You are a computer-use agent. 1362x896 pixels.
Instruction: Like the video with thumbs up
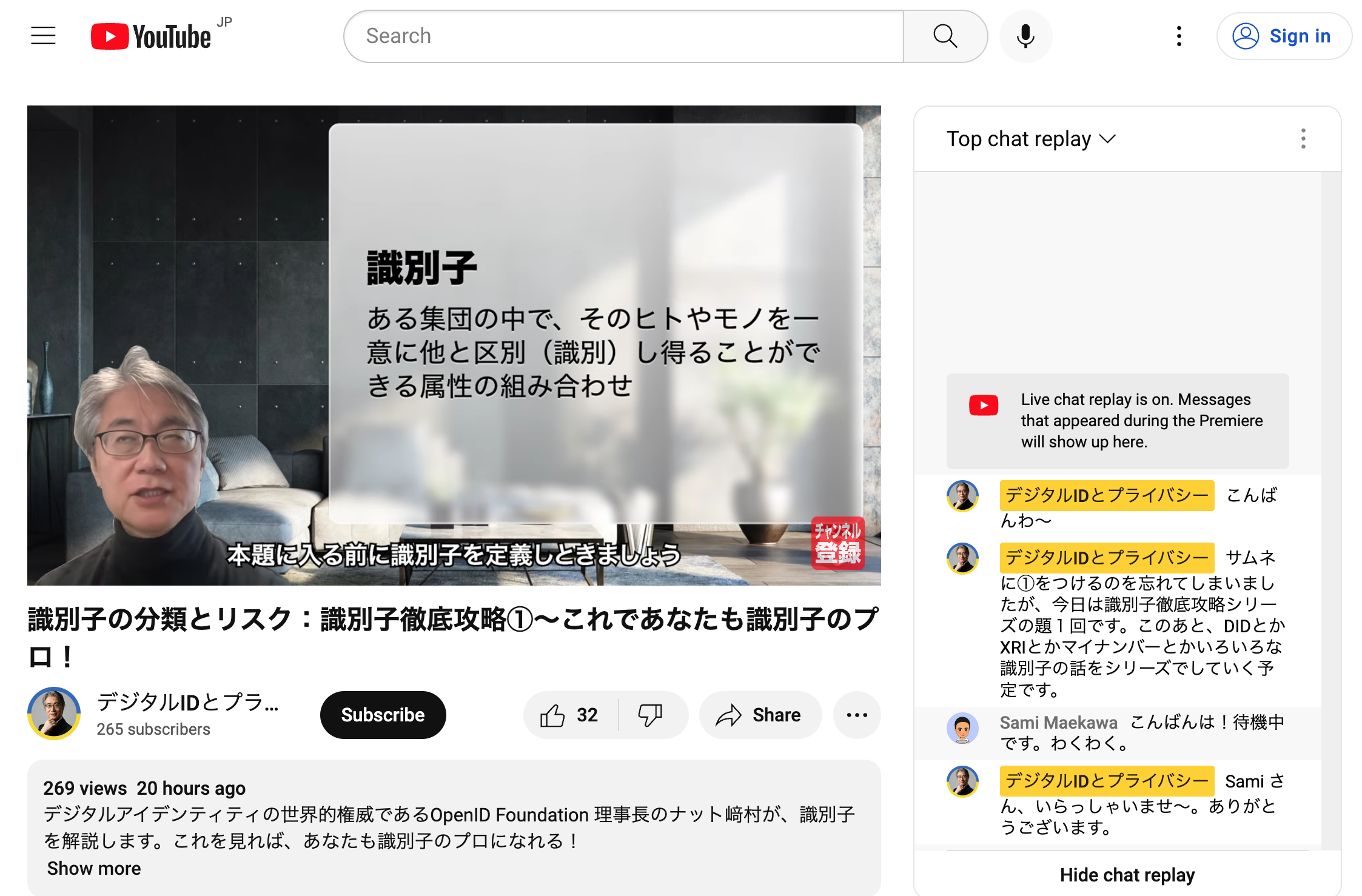pyautogui.click(x=570, y=715)
